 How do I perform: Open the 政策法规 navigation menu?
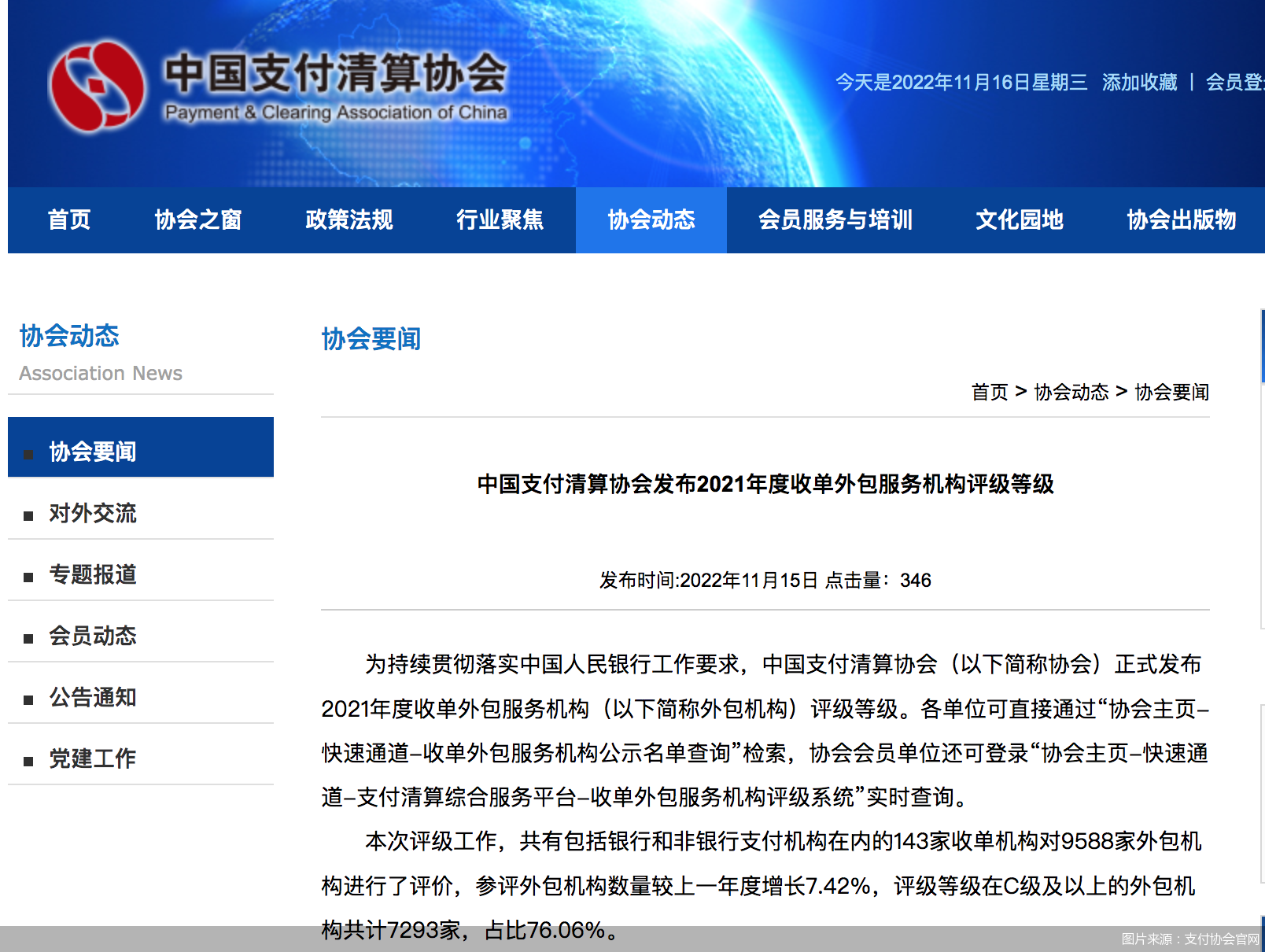point(349,220)
